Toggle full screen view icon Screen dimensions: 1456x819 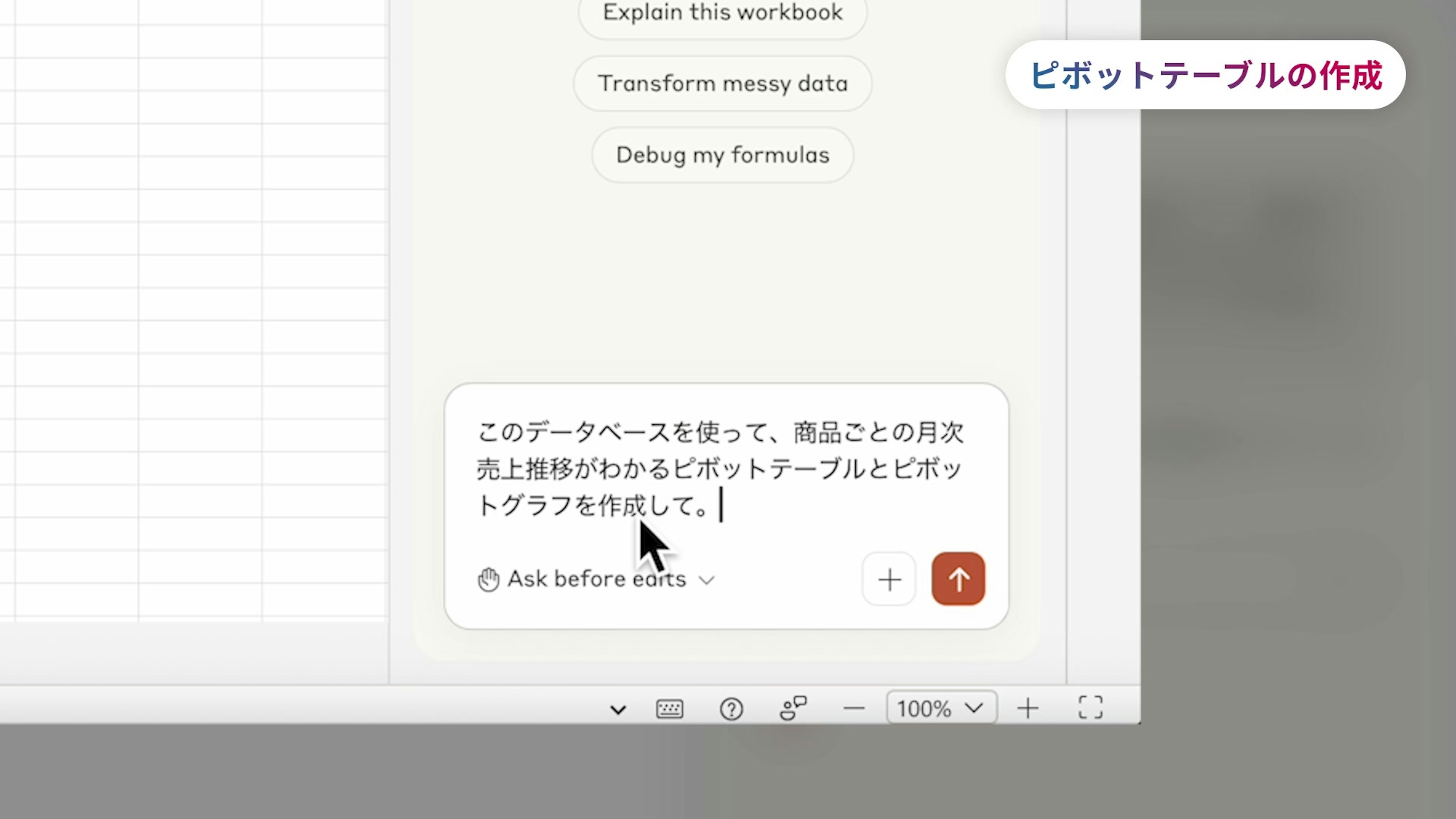1090,708
